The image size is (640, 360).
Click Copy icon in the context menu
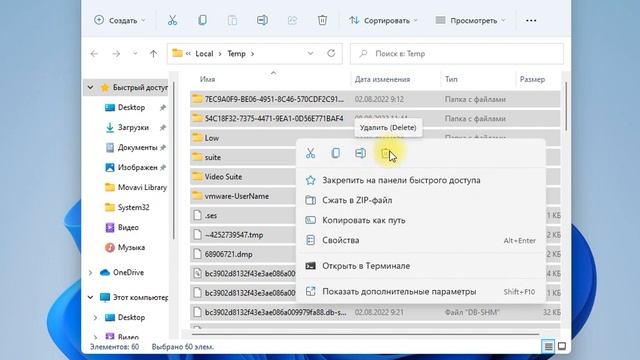(x=336, y=153)
